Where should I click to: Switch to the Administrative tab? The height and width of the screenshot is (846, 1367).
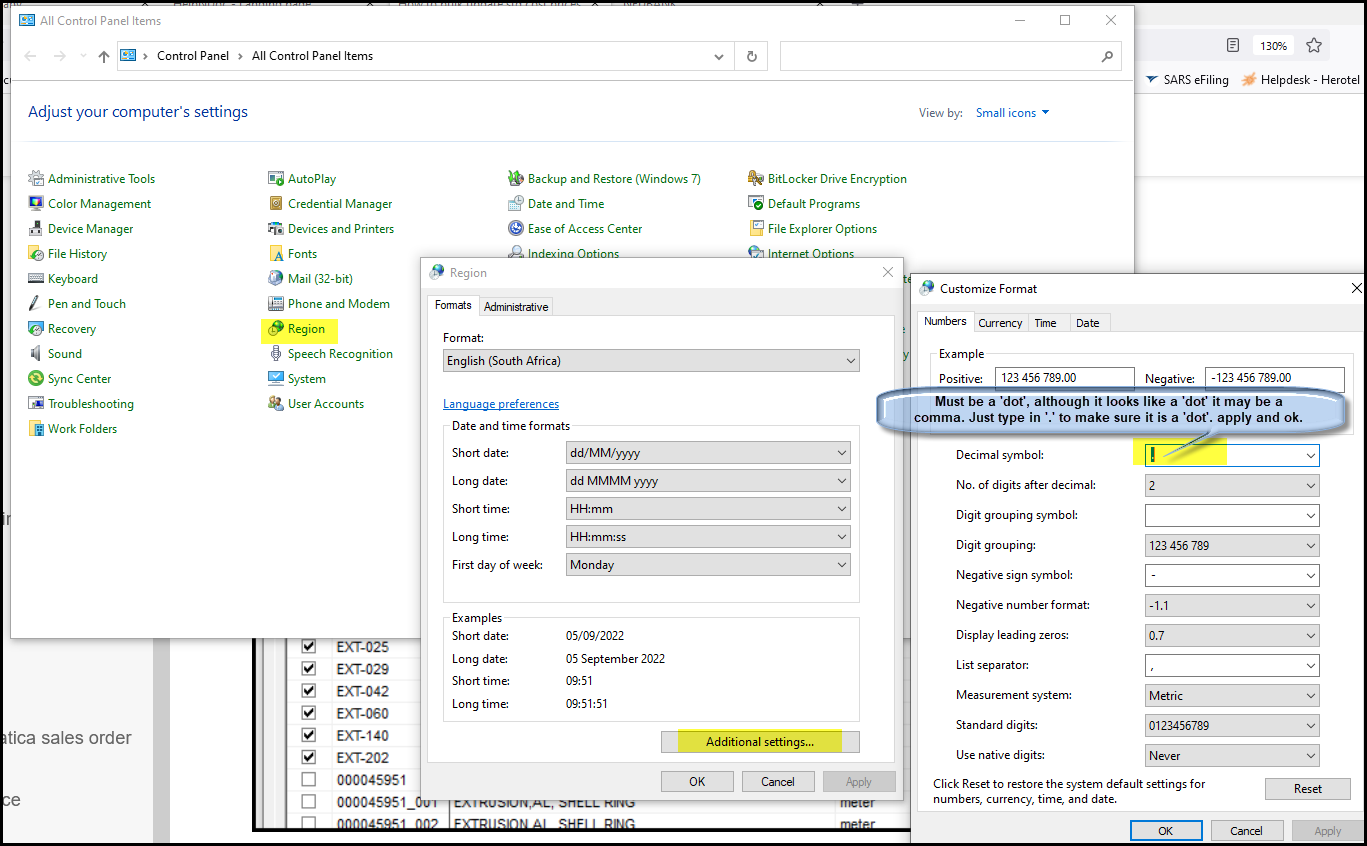pos(516,307)
